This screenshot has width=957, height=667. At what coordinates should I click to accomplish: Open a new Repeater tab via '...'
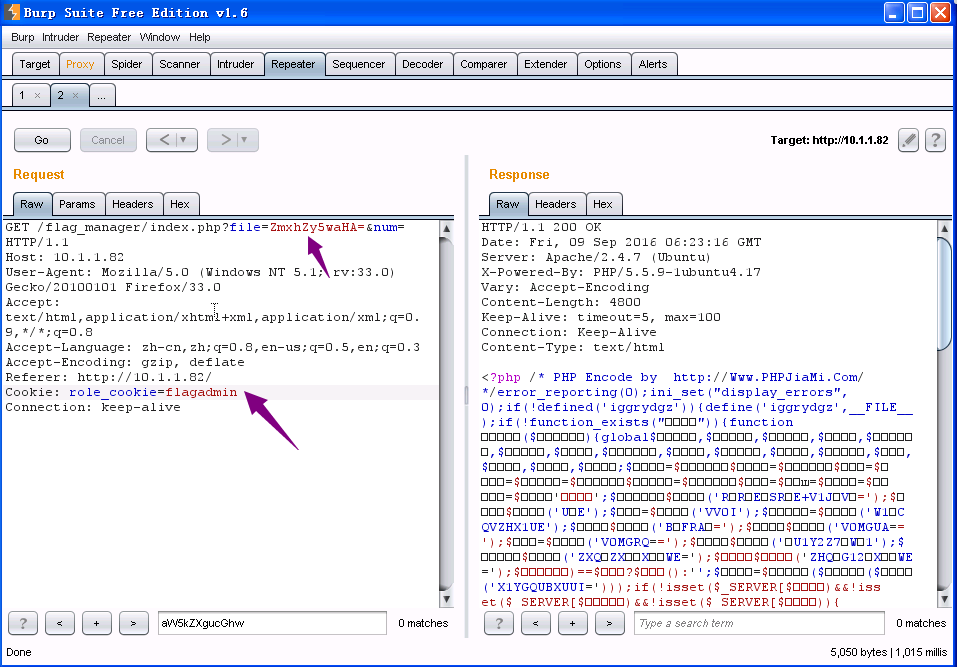click(102, 95)
